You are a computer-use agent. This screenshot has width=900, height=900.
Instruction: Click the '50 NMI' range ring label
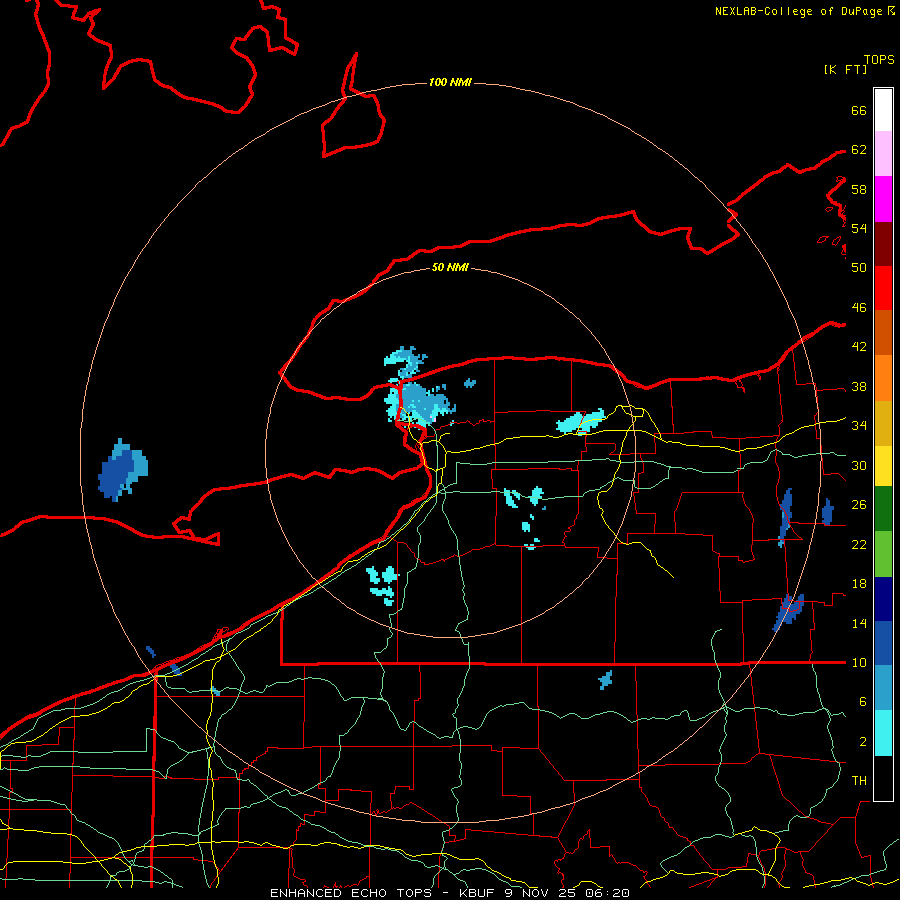450,267
